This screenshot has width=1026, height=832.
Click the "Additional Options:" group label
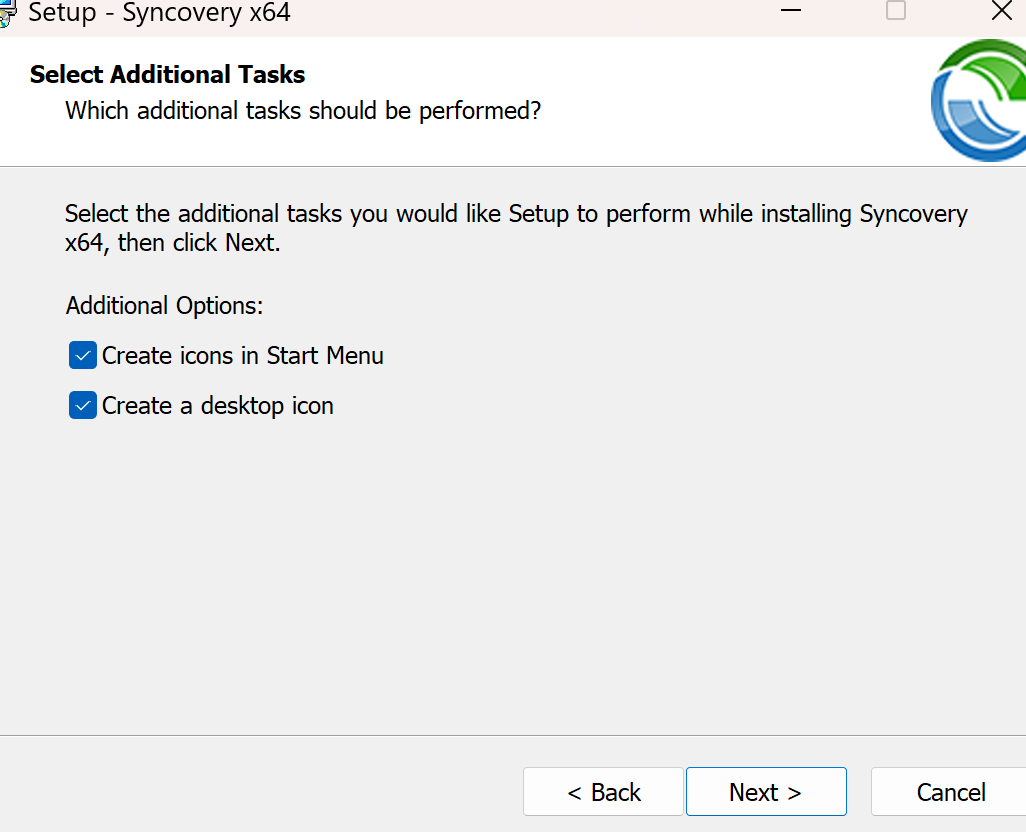pyautogui.click(x=165, y=305)
